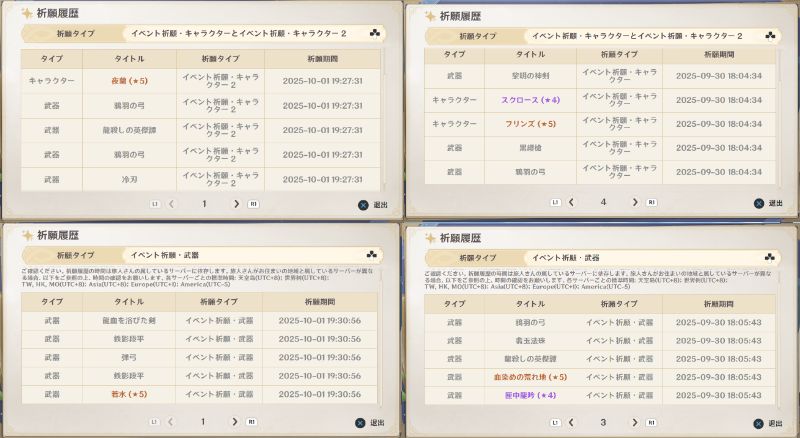Open wish type dropdown in page 1 weapon panel
The height and width of the screenshot is (438, 800).
[x=253, y=255]
